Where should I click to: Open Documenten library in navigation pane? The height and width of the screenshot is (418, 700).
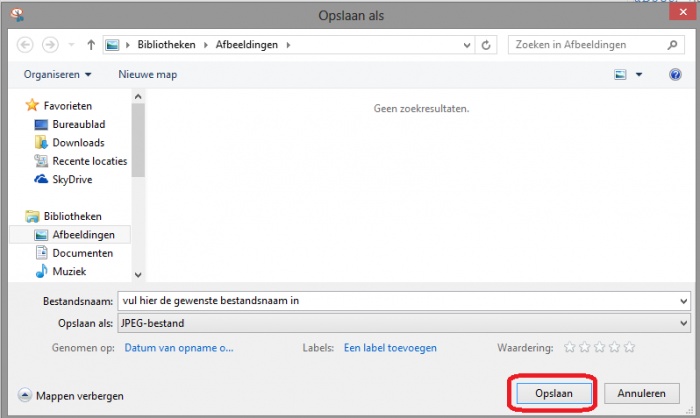click(x=83, y=253)
